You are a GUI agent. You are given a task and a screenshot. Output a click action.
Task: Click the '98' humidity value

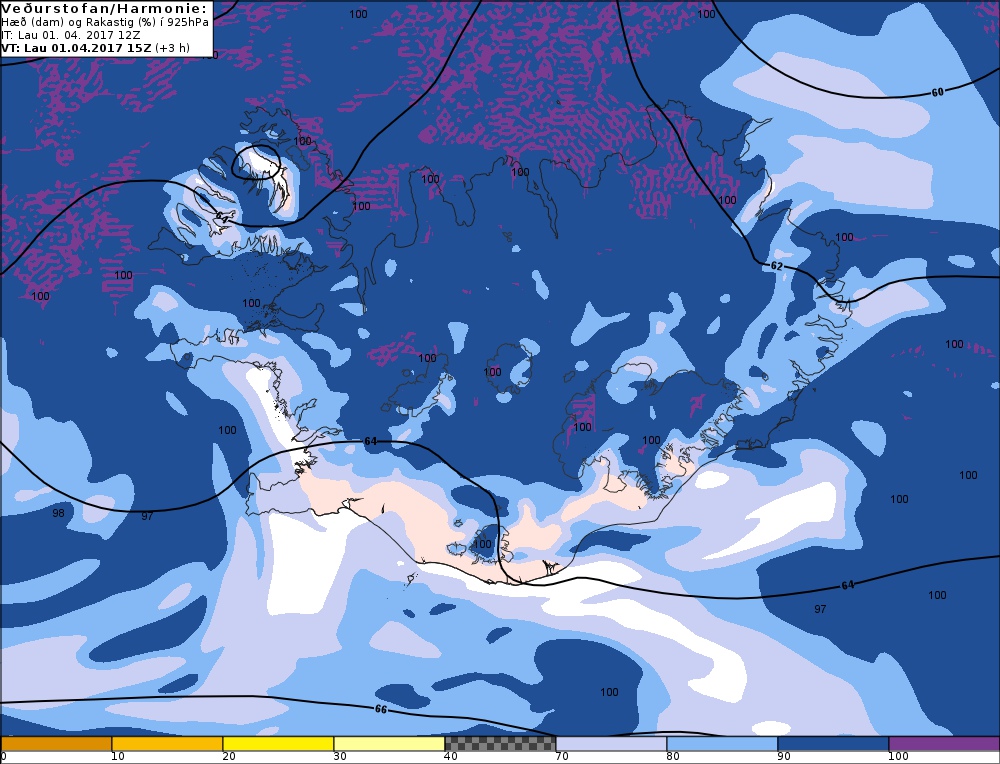(58, 513)
